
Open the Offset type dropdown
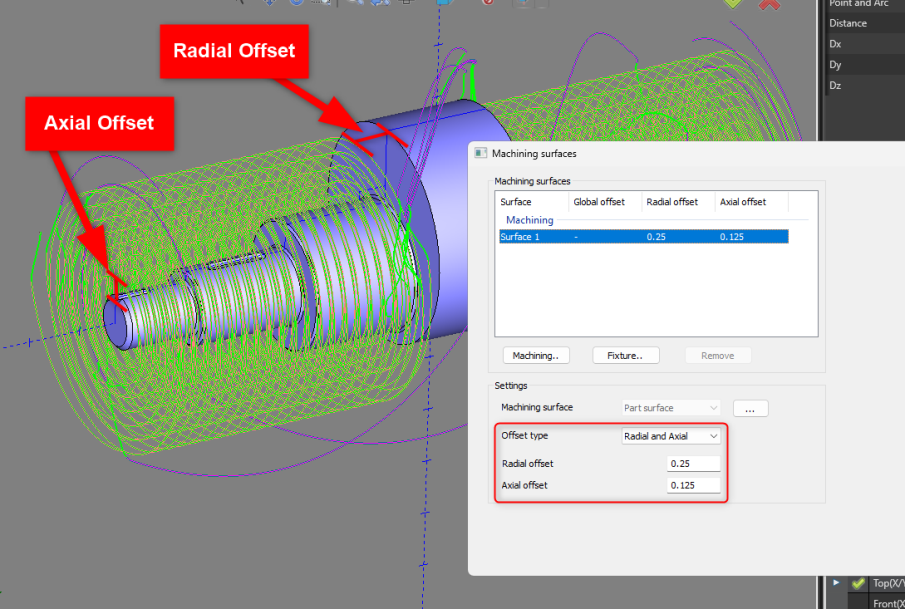671,436
